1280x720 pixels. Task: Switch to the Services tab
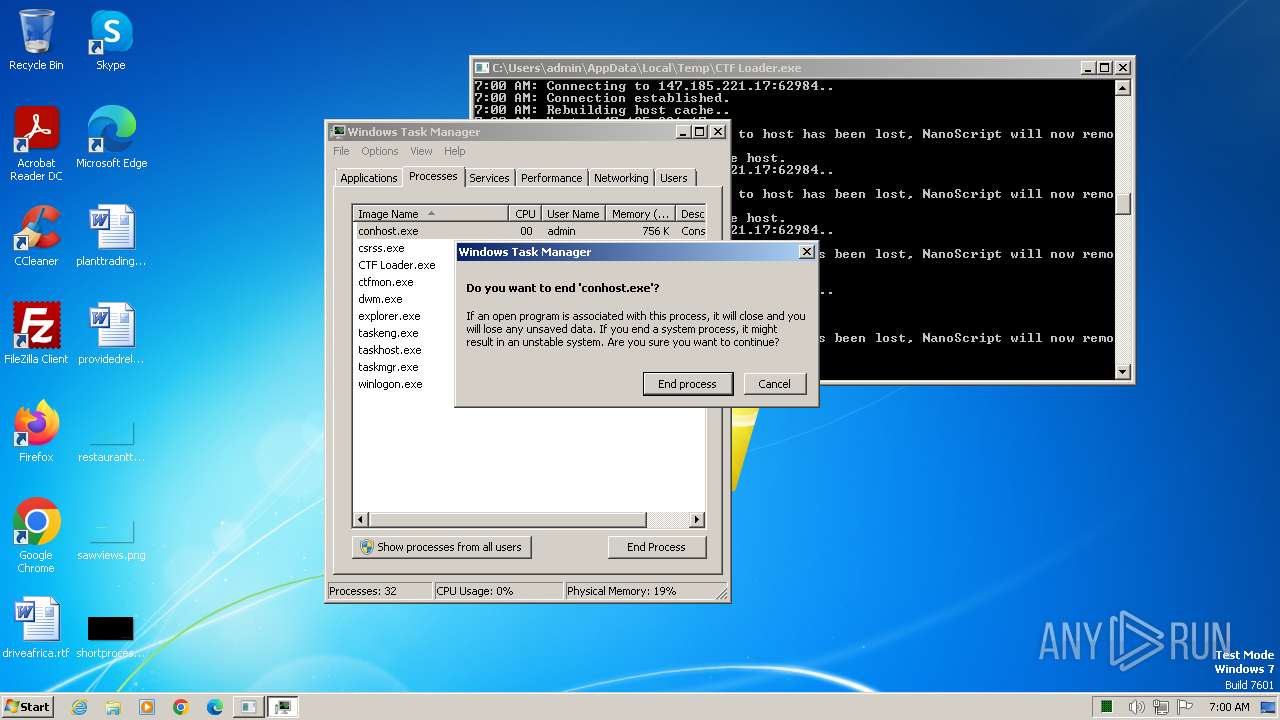[489, 178]
